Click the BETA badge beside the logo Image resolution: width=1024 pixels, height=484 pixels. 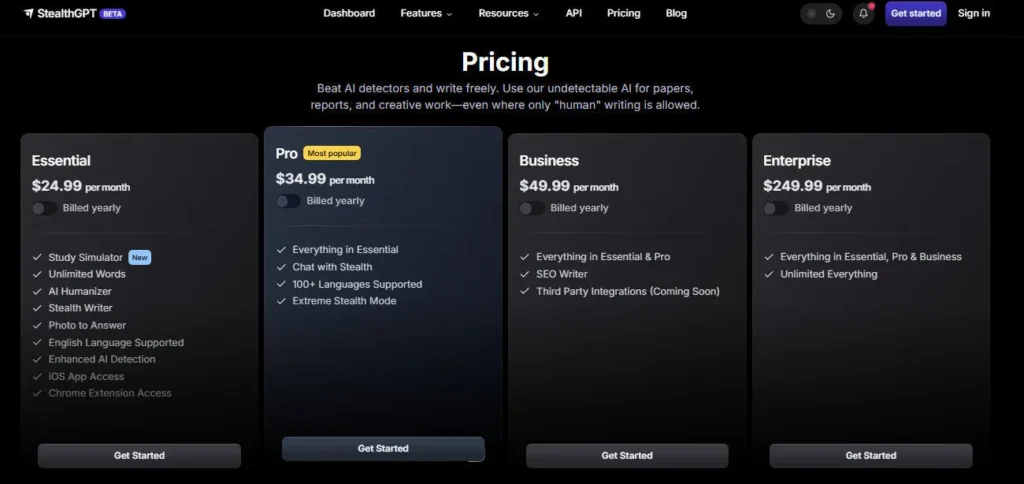[x=113, y=14]
